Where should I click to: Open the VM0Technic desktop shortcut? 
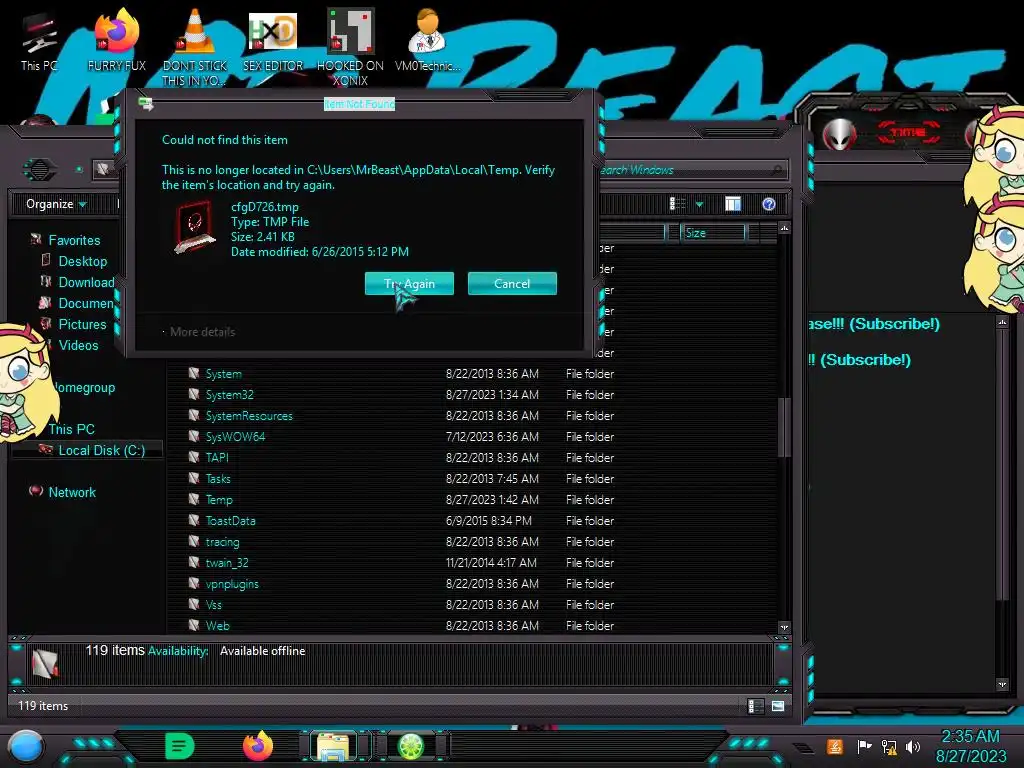pyautogui.click(x=428, y=40)
